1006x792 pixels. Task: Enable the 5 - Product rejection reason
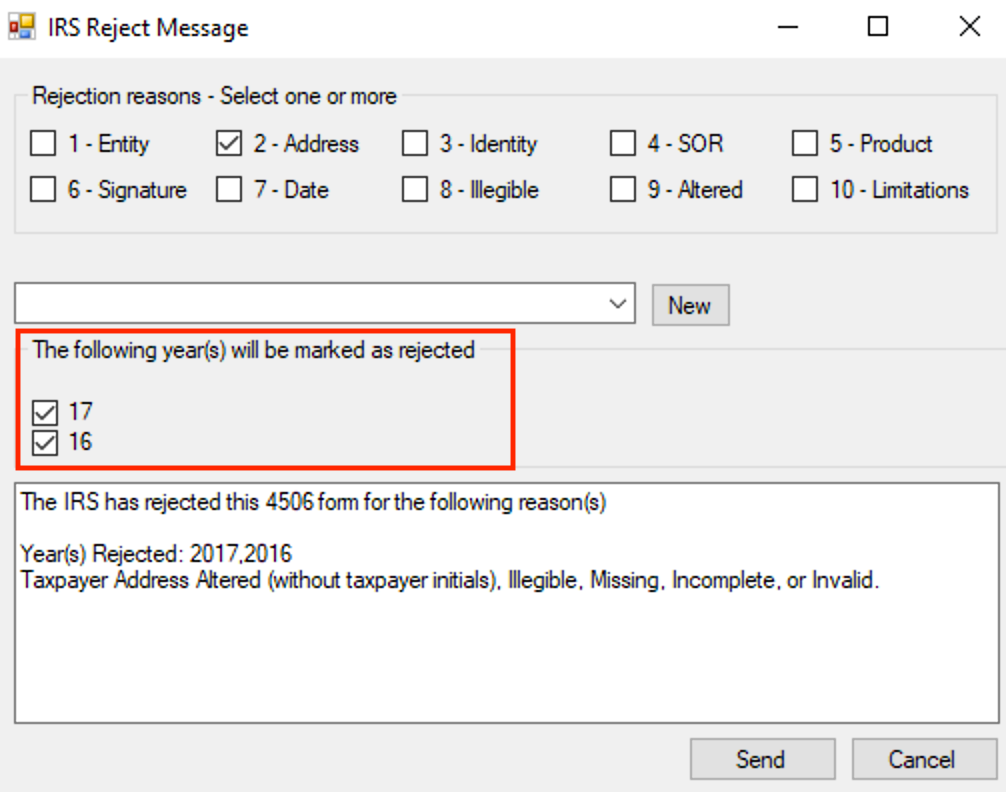[x=805, y=143]
